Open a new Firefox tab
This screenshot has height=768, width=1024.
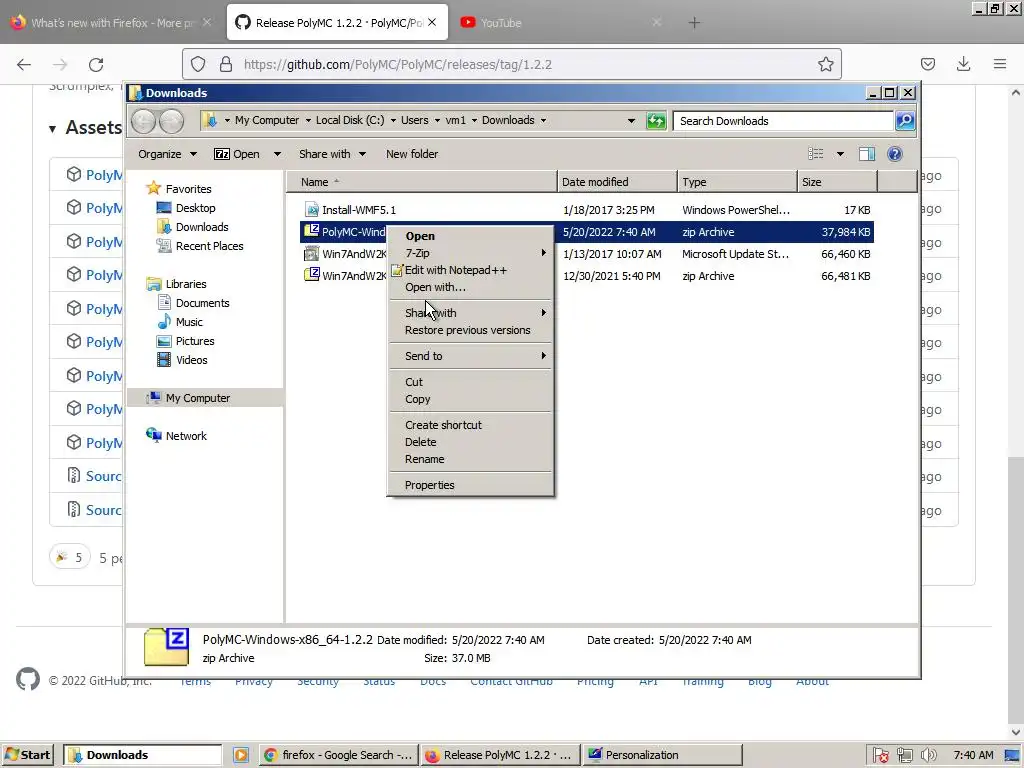click(x=694, y=22)
